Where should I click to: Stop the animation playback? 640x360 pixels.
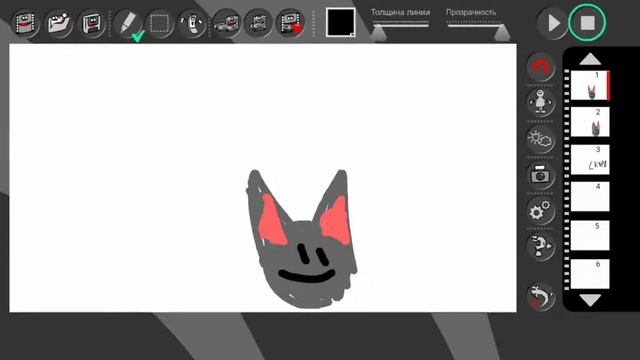click(x=587, y=23)
